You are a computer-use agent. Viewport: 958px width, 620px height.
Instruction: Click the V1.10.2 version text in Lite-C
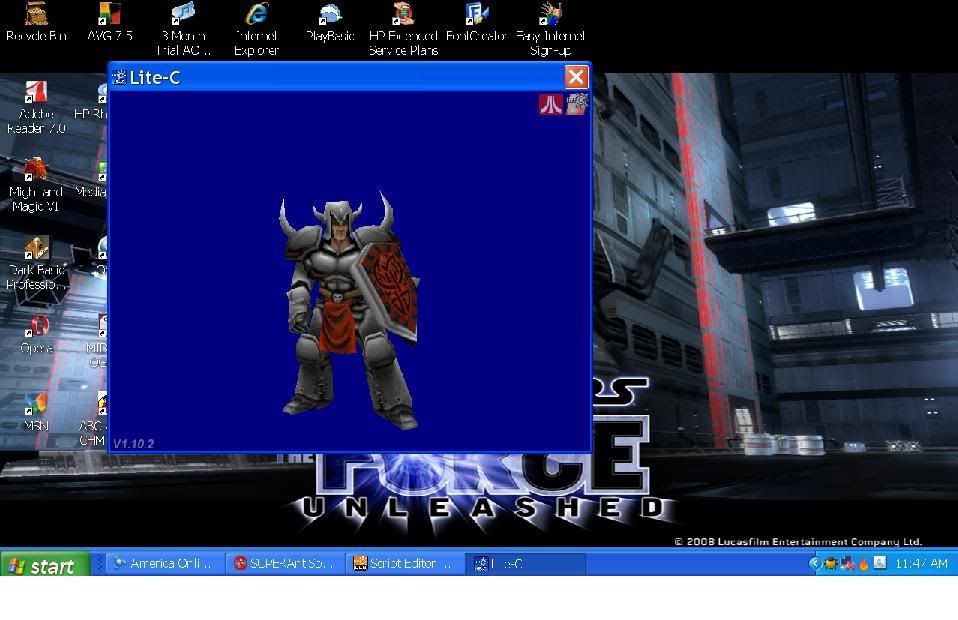pos(134,443)
